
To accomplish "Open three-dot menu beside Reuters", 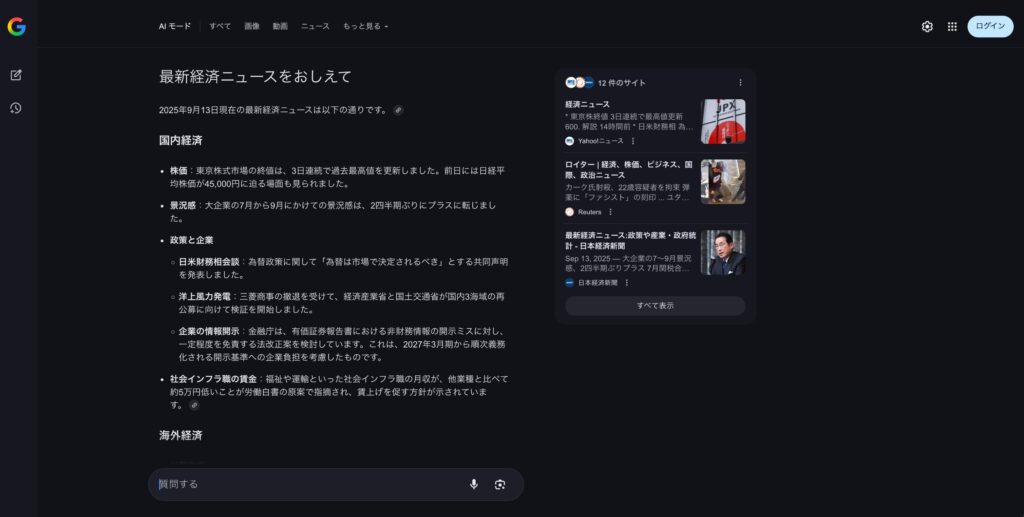I will click(610, 212).
